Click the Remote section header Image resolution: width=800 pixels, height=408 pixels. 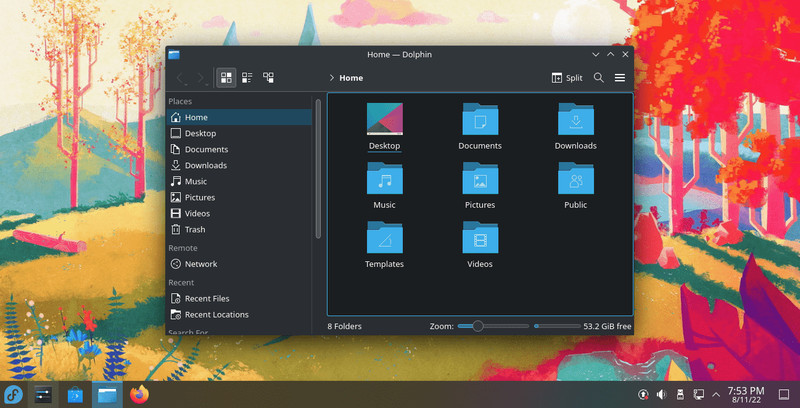click(x=183, y=248)
